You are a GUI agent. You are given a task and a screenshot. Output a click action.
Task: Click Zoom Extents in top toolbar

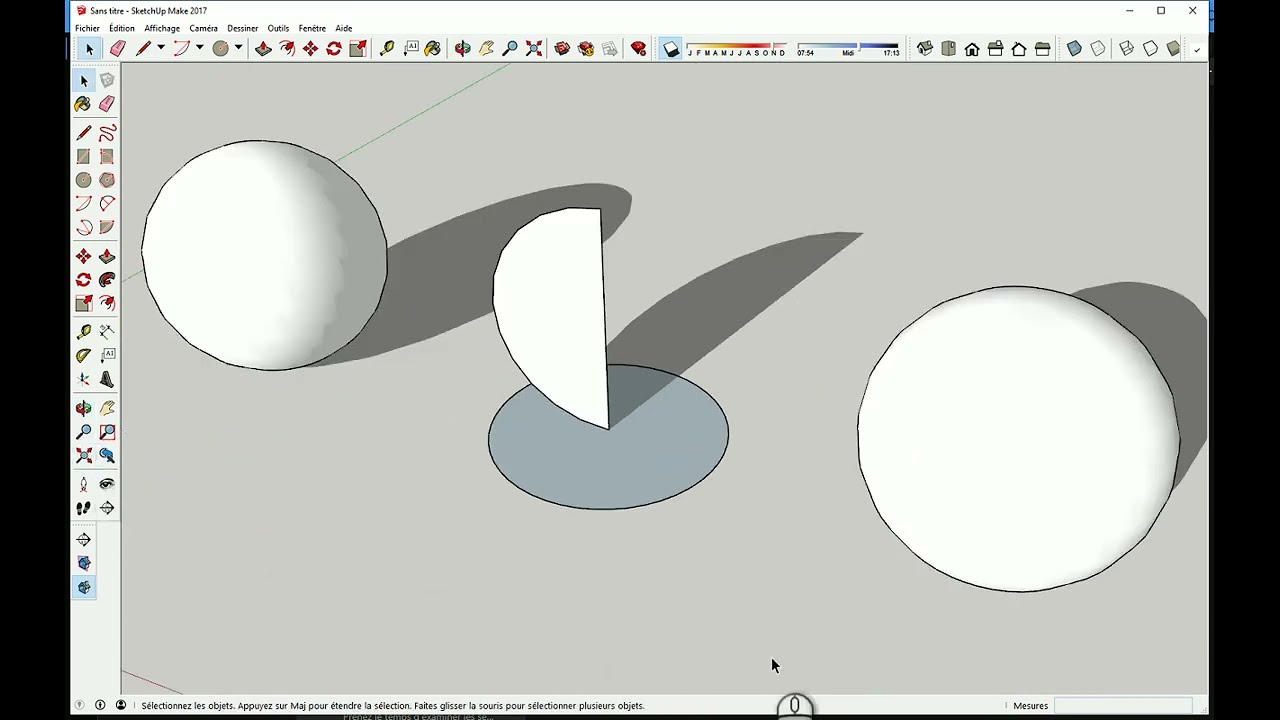[534, 49]
